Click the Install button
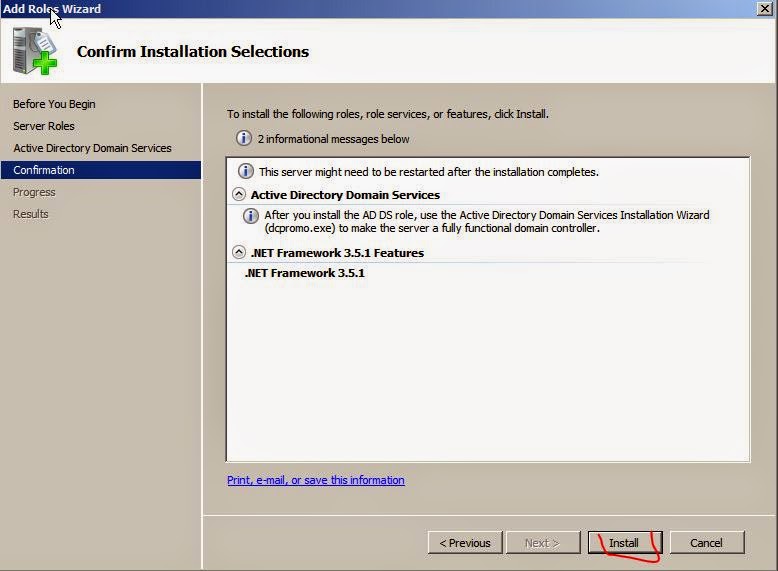The height and width of the screenshot is (571, 778). click(624, 543)
